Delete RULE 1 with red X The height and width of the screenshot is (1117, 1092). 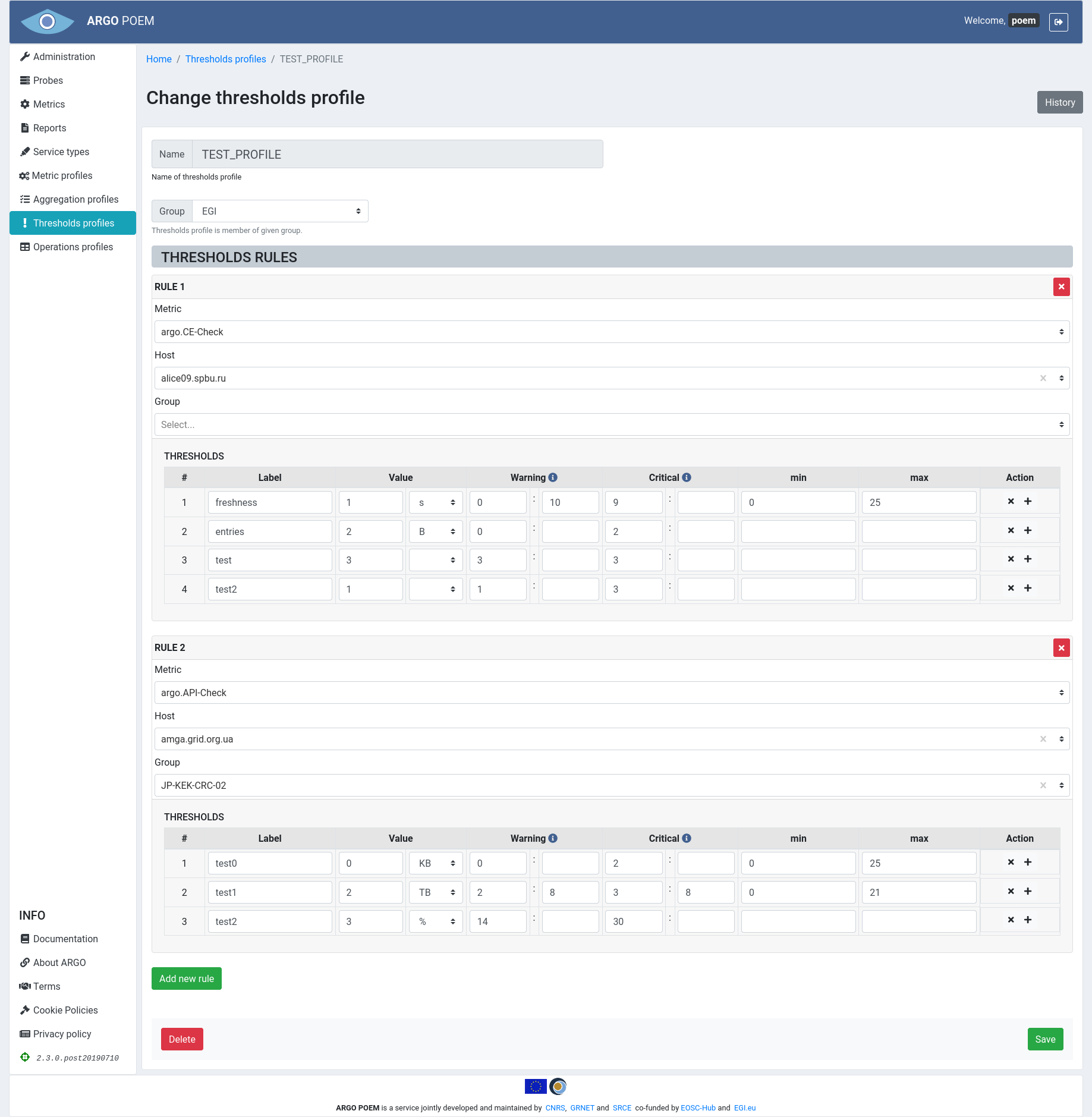click(x=1061, y=287)
